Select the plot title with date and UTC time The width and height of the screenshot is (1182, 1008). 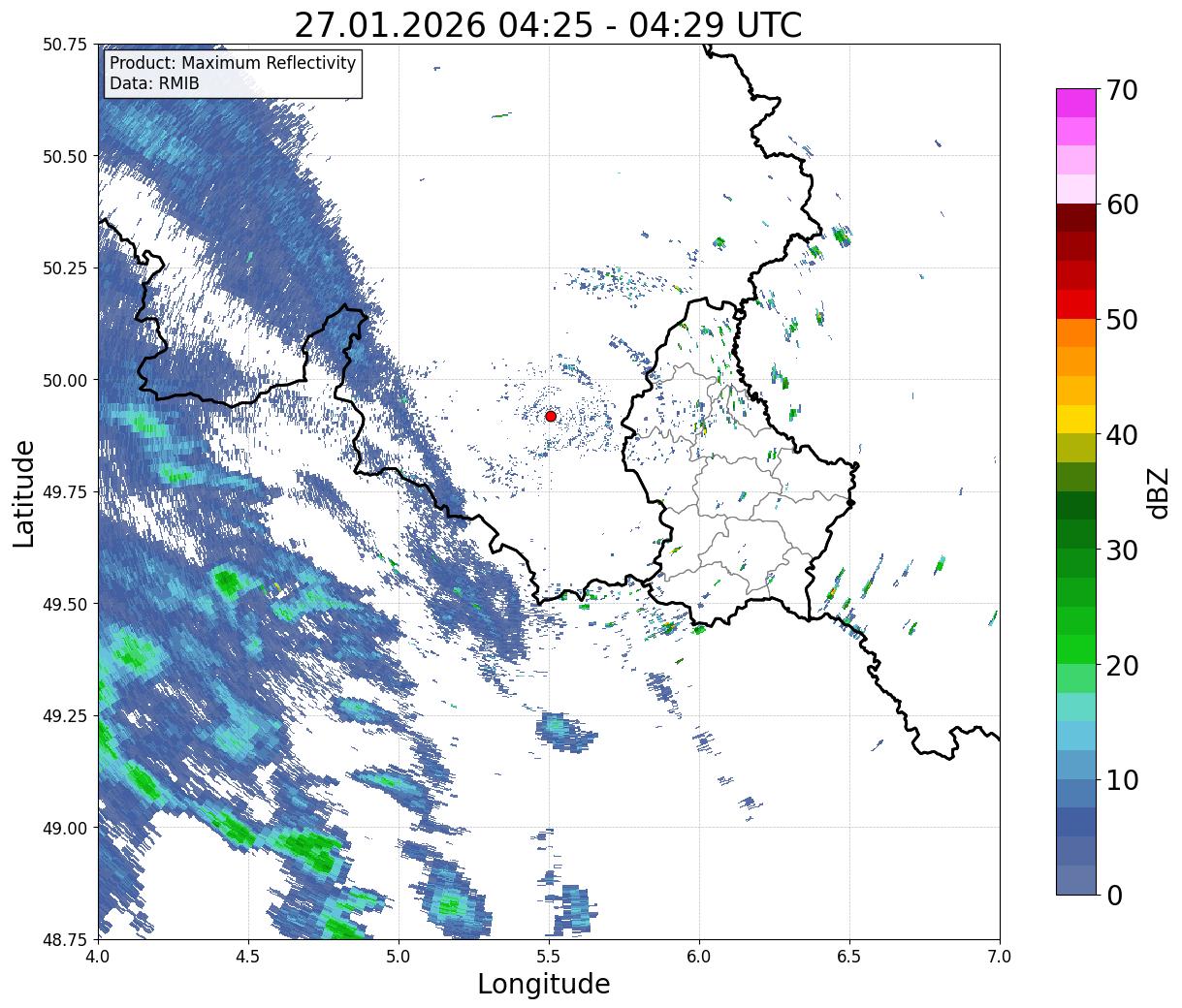coord(548,25)
